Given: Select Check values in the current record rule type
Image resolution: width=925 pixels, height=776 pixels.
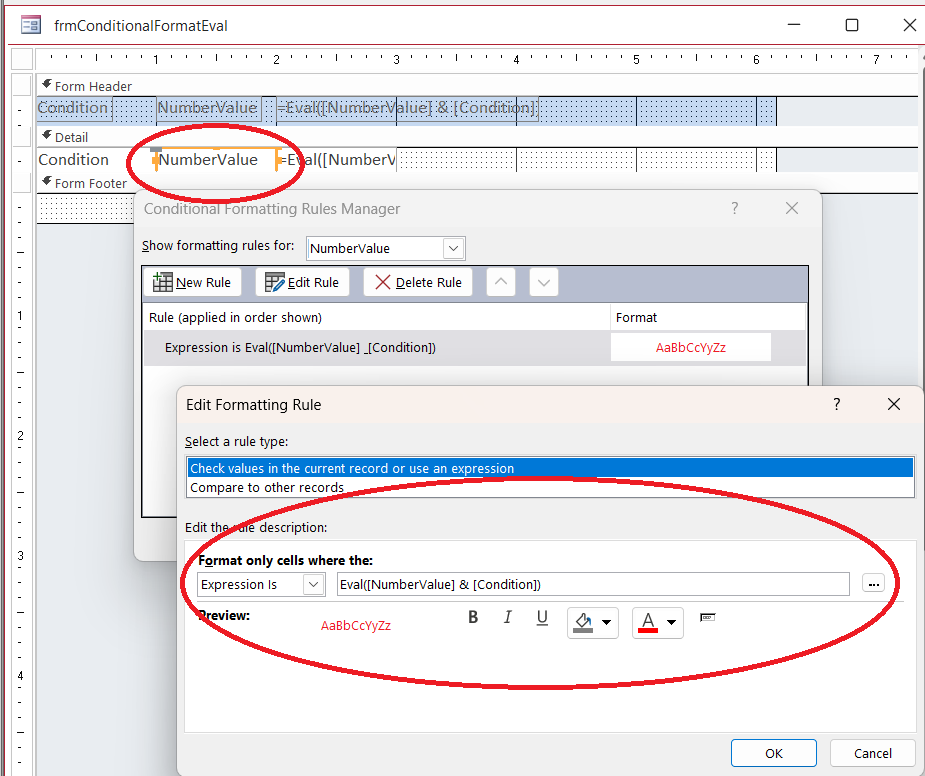Looking at the screenshot, I should [x=550, y=468].
